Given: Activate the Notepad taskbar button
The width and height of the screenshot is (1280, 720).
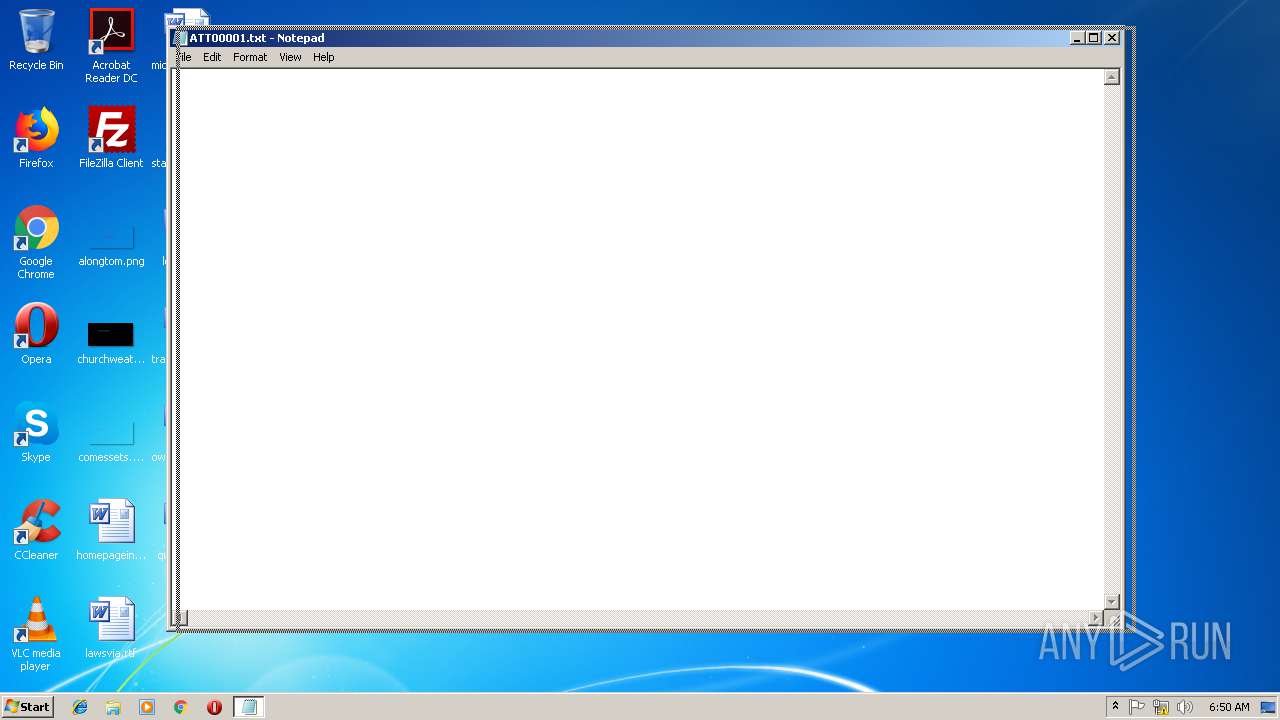Looking at the screenshot, I should (x=249, y=707).
